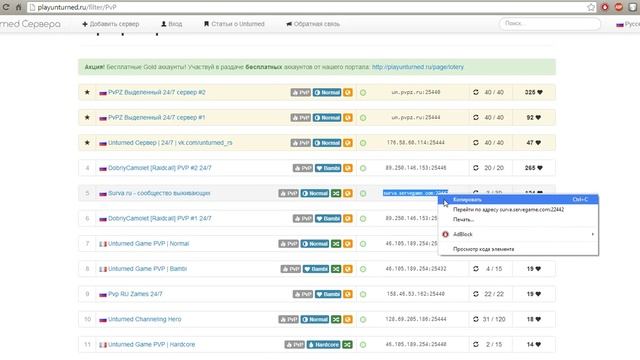Click Normal tag on PVPZ сервер #1 row

(x=327, y=118)
